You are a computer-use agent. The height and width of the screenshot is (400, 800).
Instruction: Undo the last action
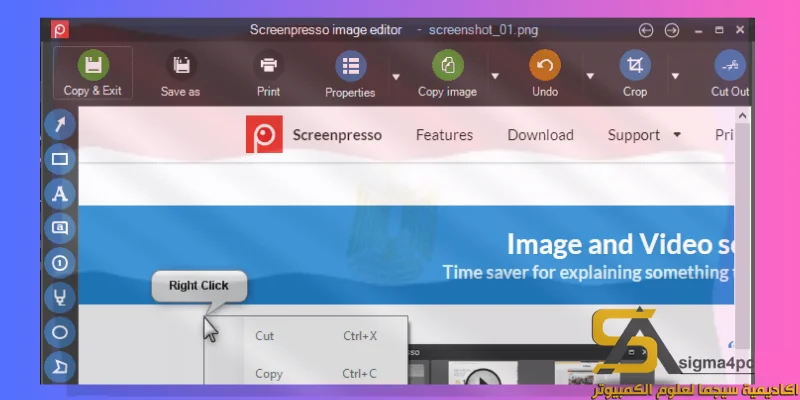coord(545,73)
